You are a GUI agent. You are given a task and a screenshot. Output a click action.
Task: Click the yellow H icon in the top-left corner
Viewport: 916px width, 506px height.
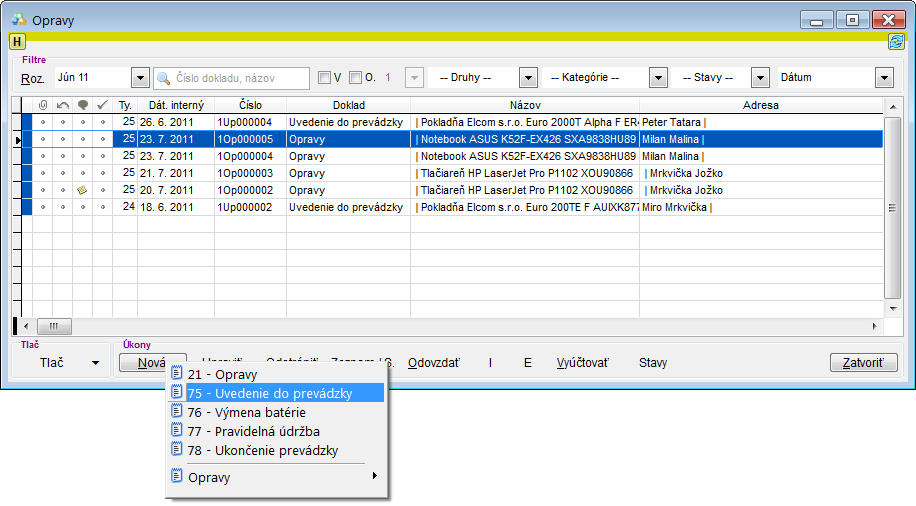(17, 41)
